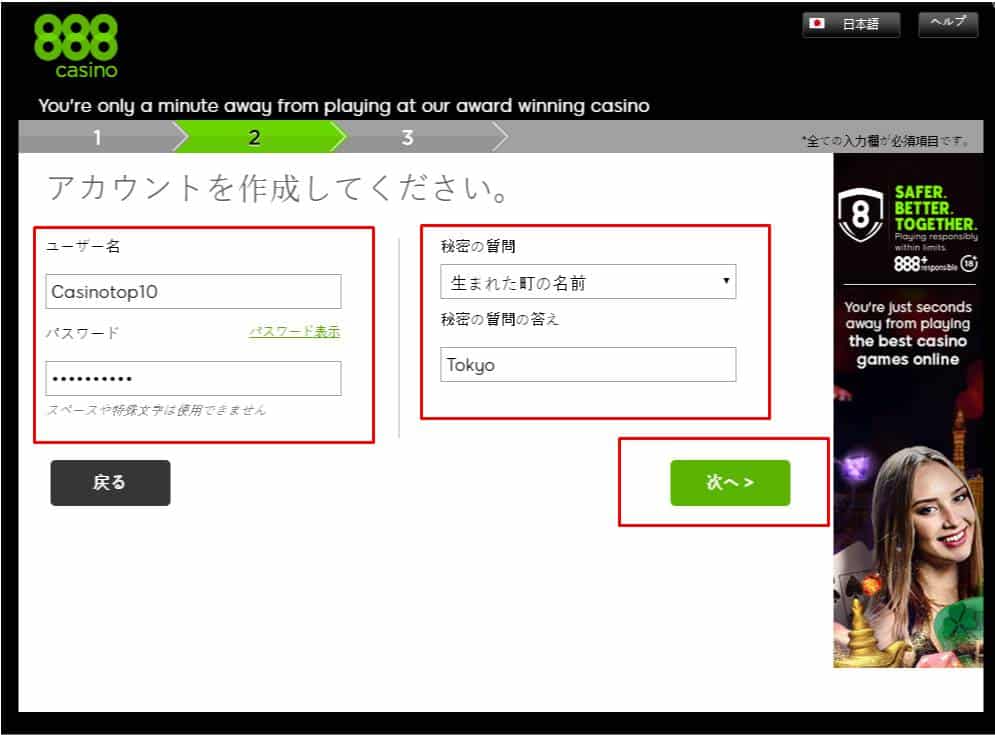The height and width of the screenshot is (735, 995).
Task: Select step 3 in the progress bar
Action: 406,137
